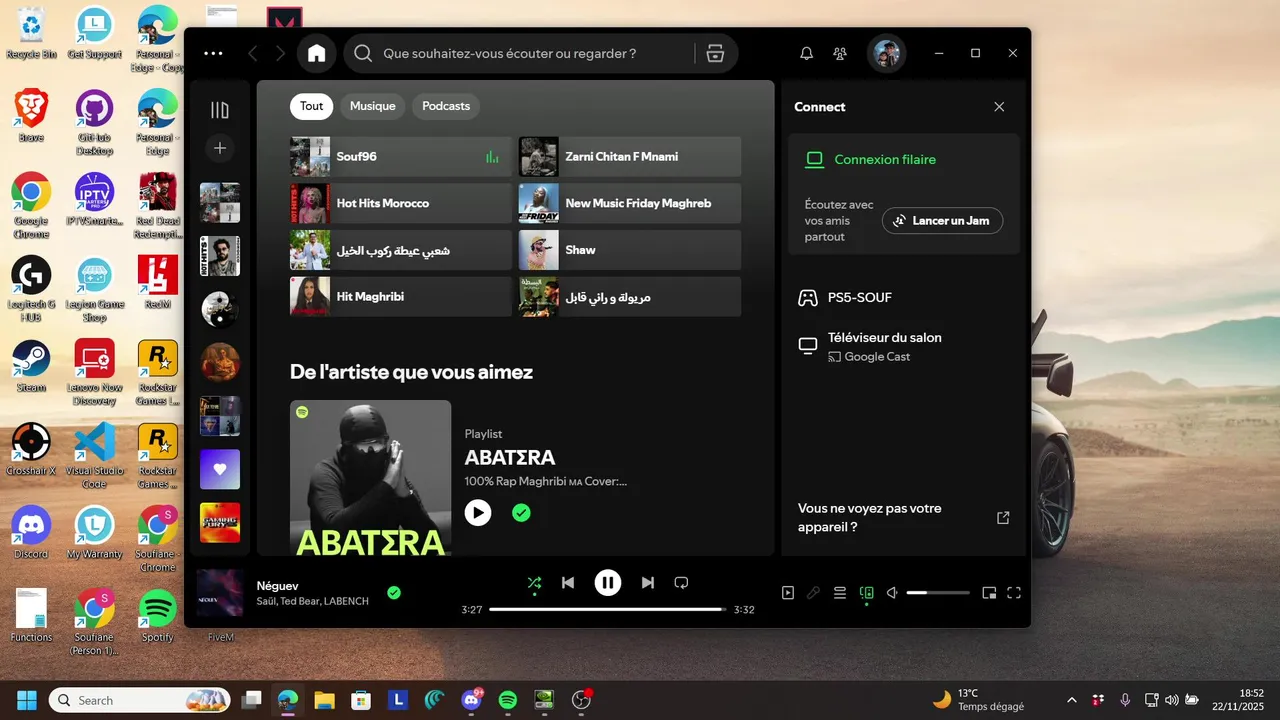Open the notifications bell
The height and width of the screenshot is (720, 1280).
click(x=806, y=53)
